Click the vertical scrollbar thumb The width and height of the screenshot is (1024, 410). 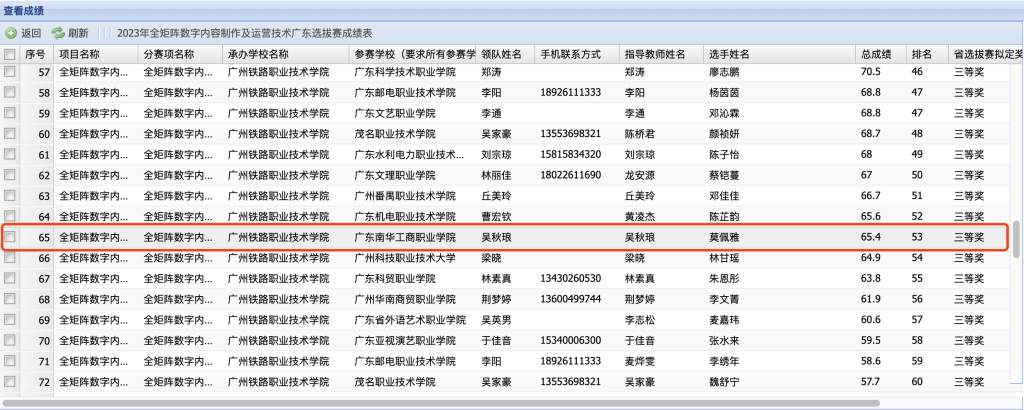click(x=1017, y=239)
